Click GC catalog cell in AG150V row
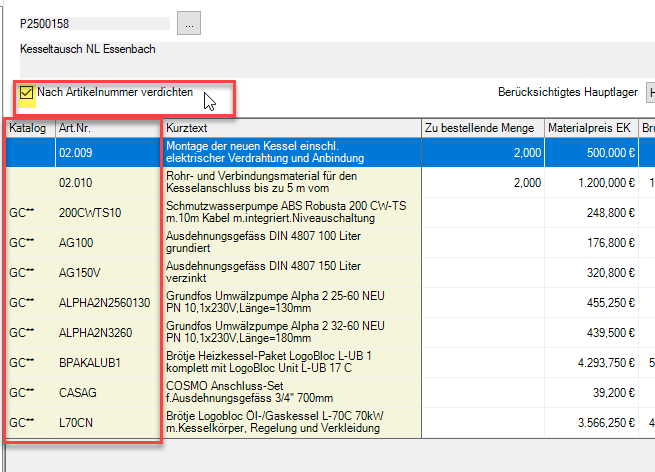This screenshot has width=655, height=472. [x=30, y=273]
